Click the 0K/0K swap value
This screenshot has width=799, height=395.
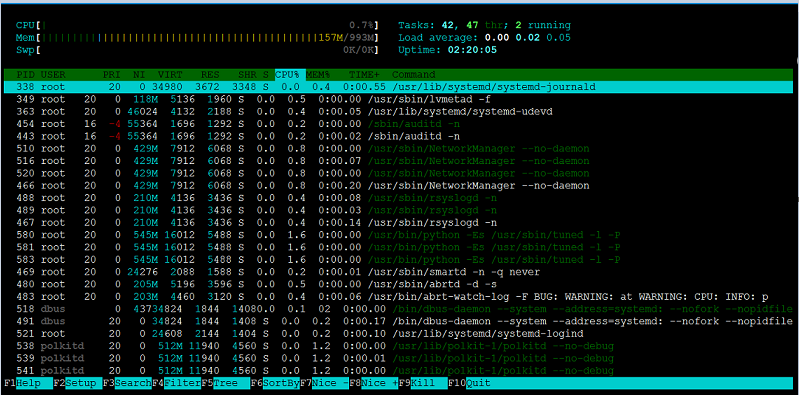coord(360,50)
